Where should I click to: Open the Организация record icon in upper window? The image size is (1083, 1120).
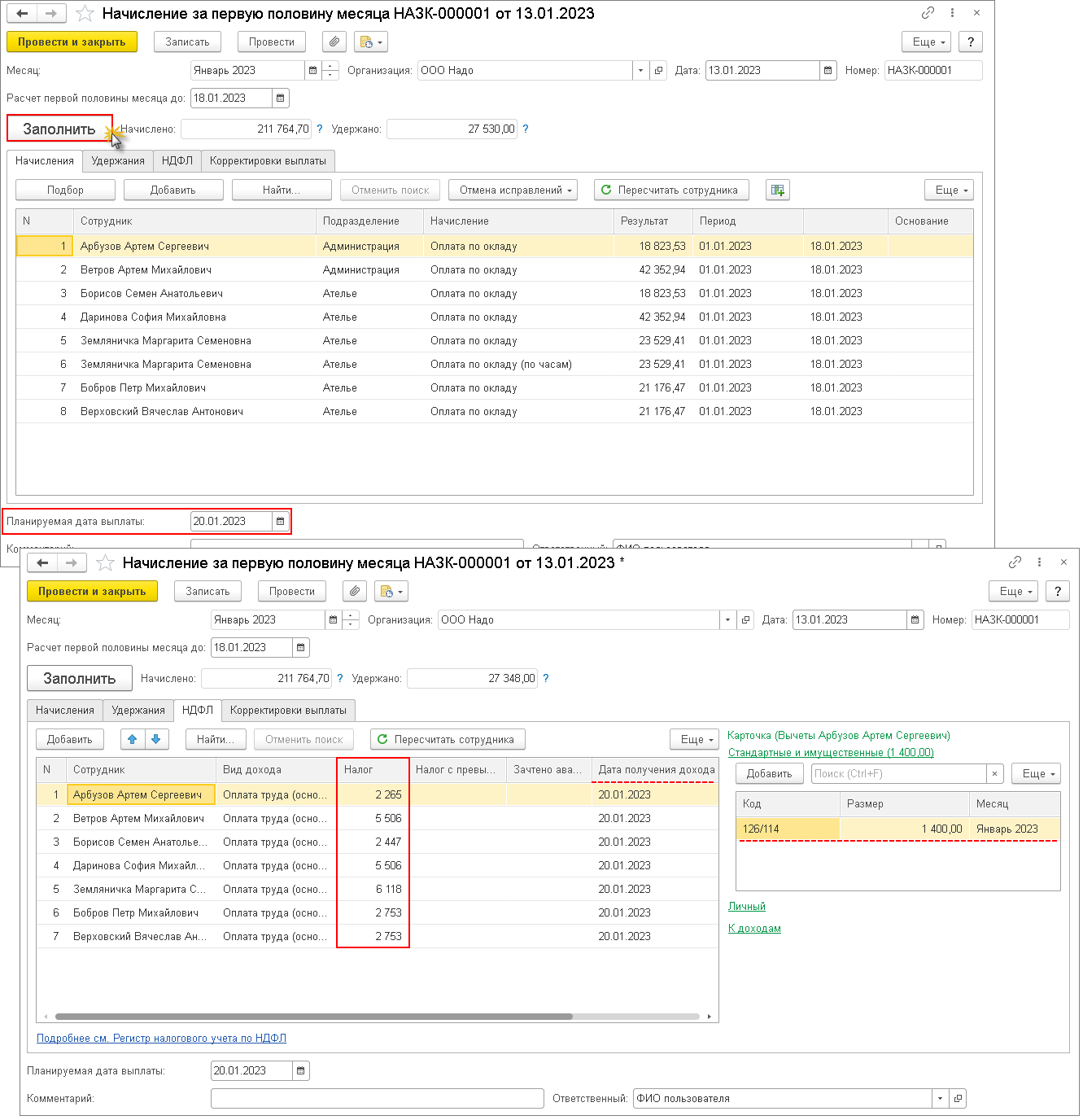[659, 71]
